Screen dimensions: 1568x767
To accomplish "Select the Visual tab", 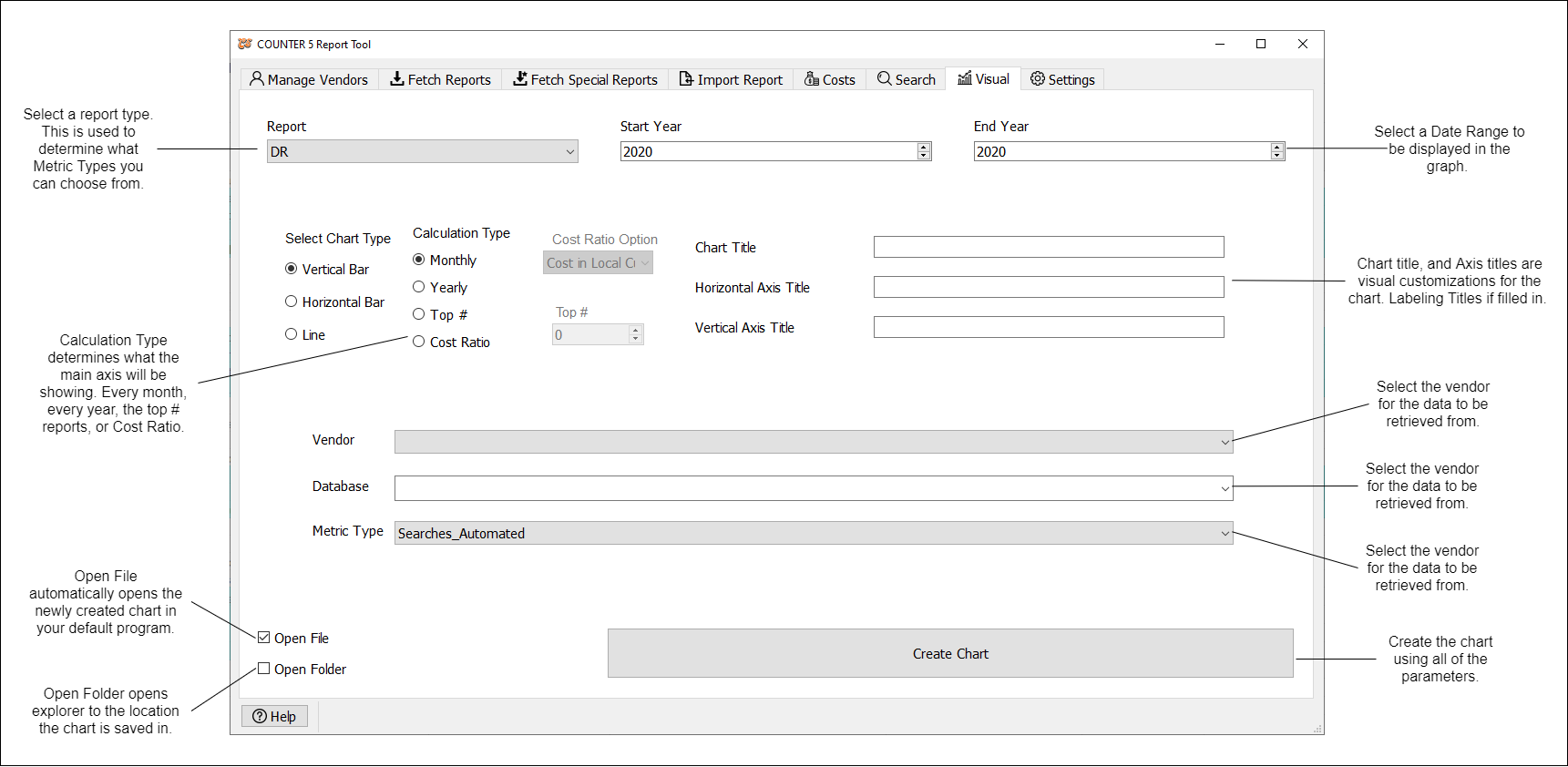I will click(x=983, y=79).
